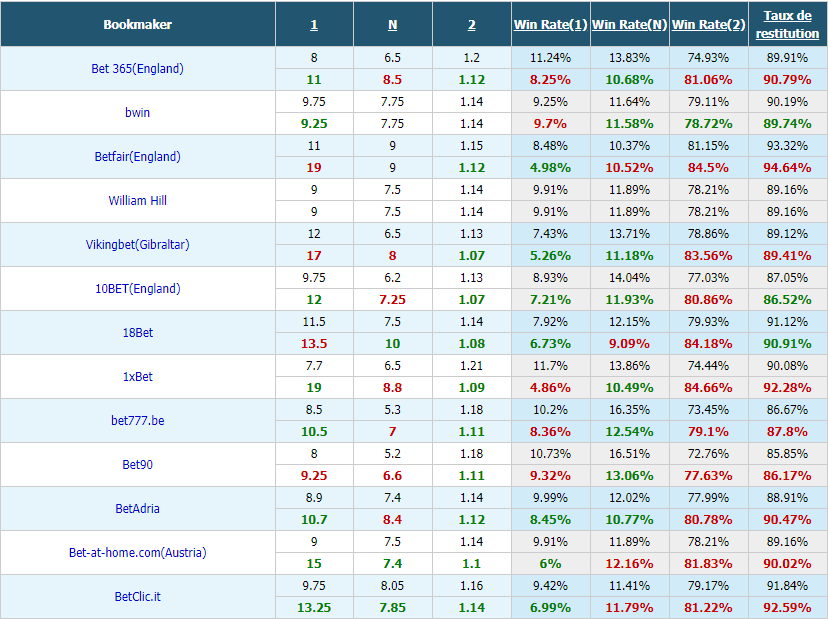The height and width of the screenshot is (619, 828).
Task: Sort by the Taux de restitution header
Action: pos(787,24)
